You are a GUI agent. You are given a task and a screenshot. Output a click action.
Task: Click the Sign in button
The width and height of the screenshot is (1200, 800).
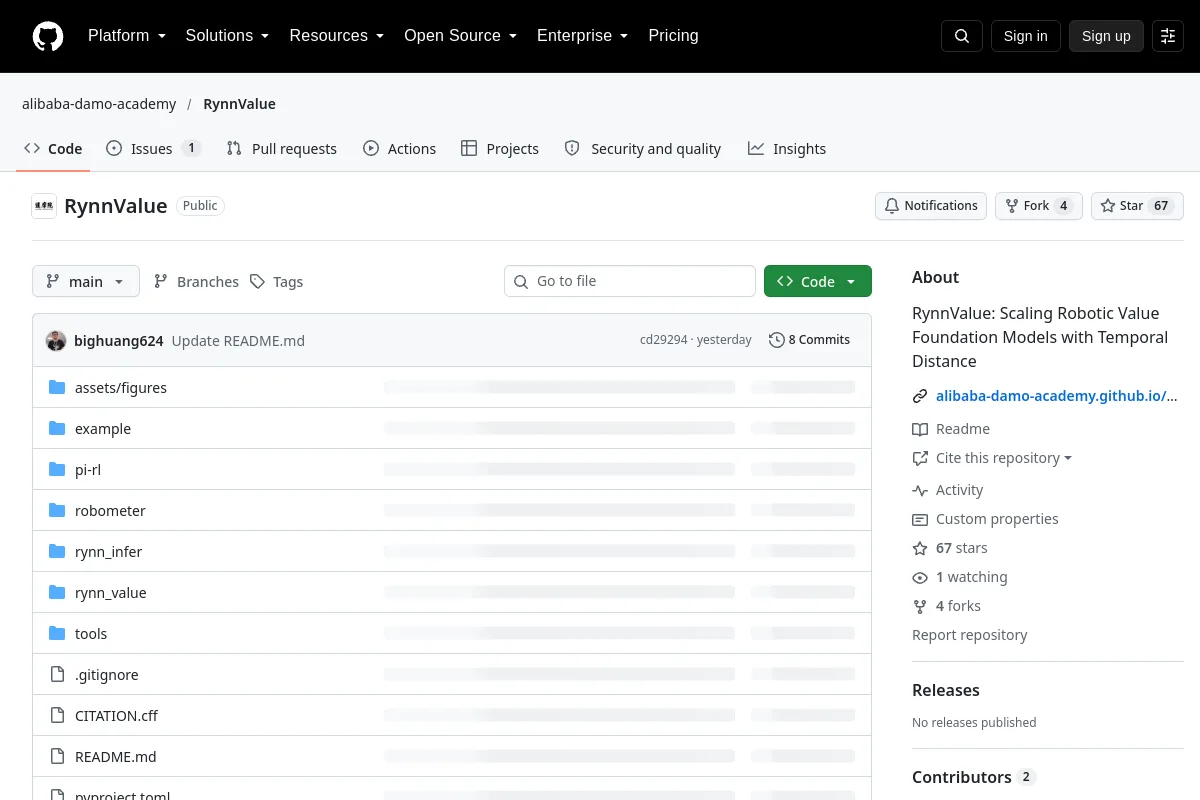[x=1025, y=36]
